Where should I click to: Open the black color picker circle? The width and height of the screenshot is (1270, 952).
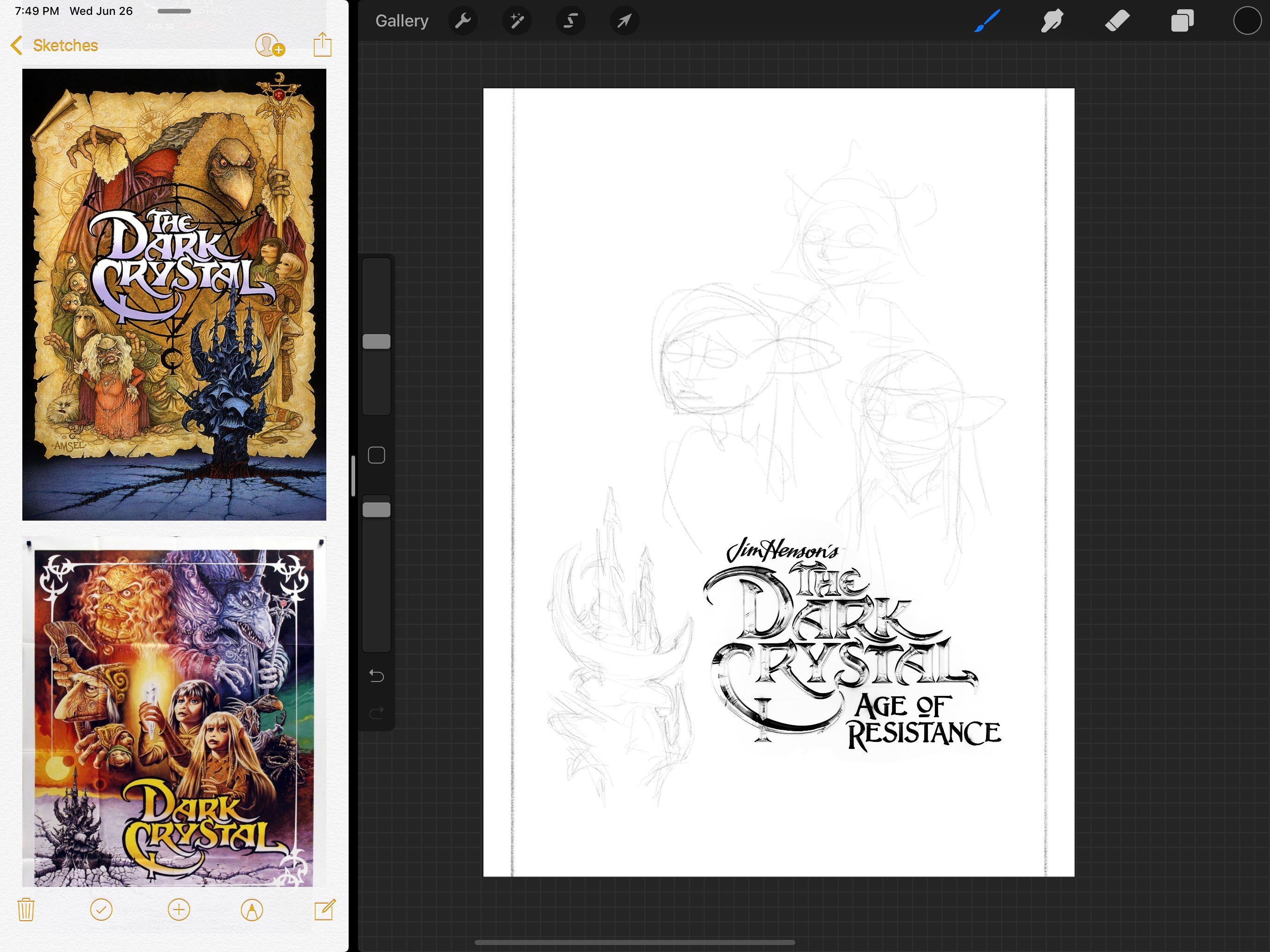1247,21
